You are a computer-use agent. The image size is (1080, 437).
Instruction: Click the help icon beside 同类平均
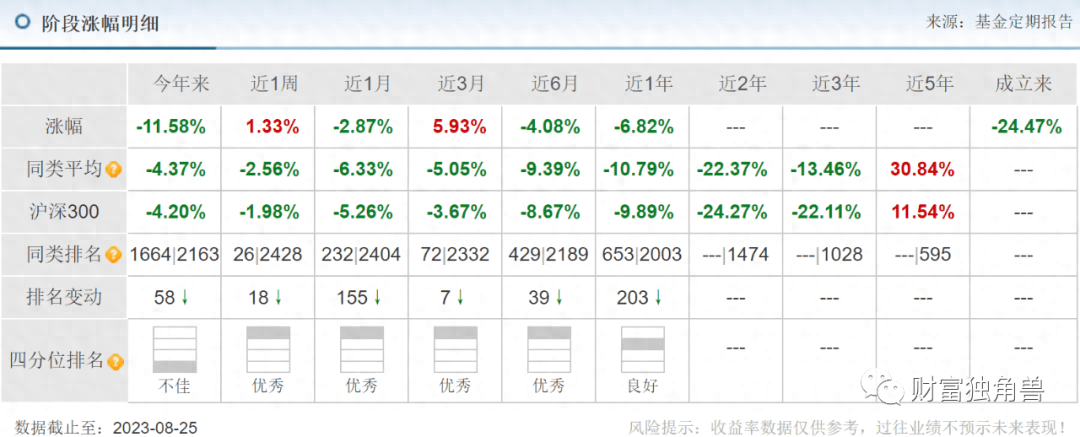click(x=114, y=170)
